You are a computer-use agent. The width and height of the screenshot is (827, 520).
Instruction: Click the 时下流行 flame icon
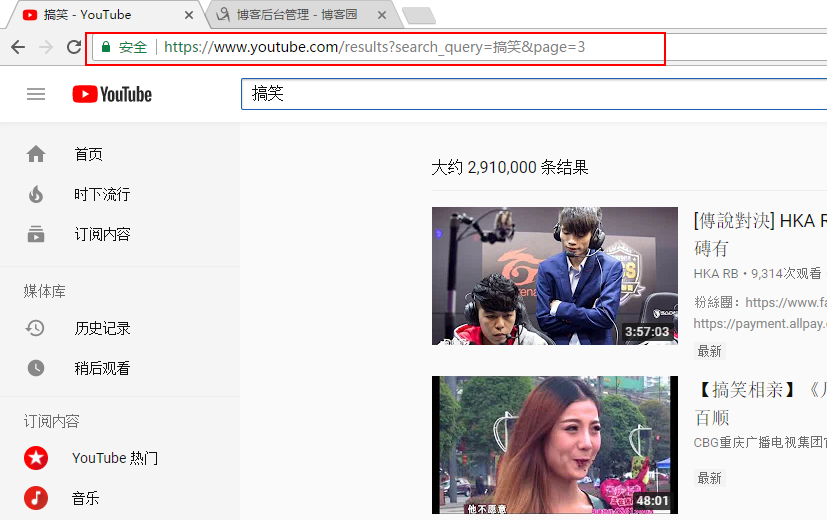point(36,194)
